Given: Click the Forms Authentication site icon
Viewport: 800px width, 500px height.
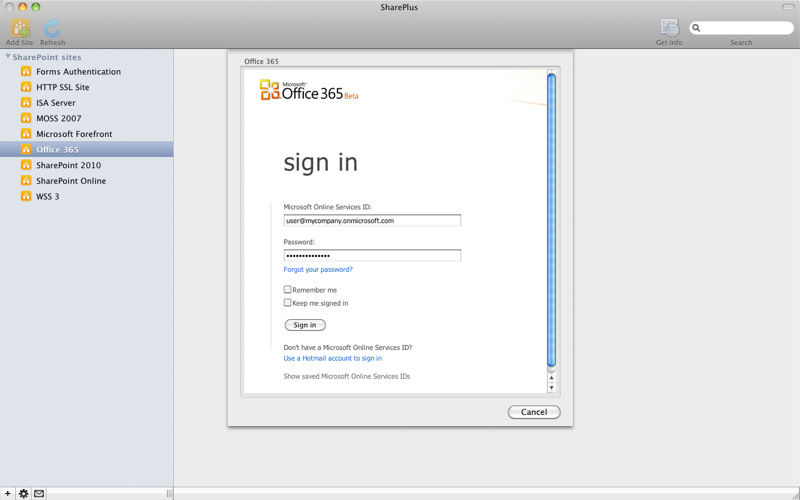Looking at the screenshot, I should tap(26, 71).
